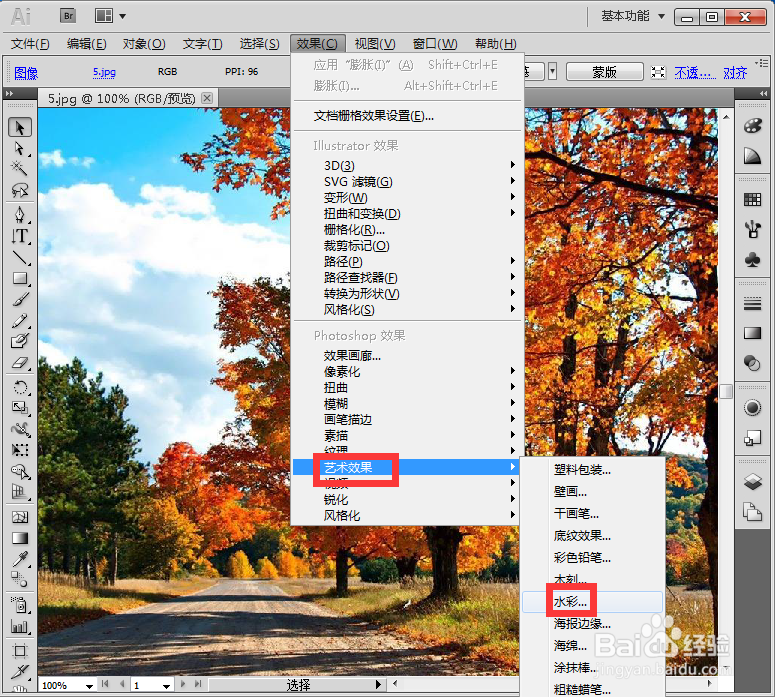This screenshot has height=697, width=775.
Task: Select the Symbol Sprayer tool
Action: click(x=20, y=605)
